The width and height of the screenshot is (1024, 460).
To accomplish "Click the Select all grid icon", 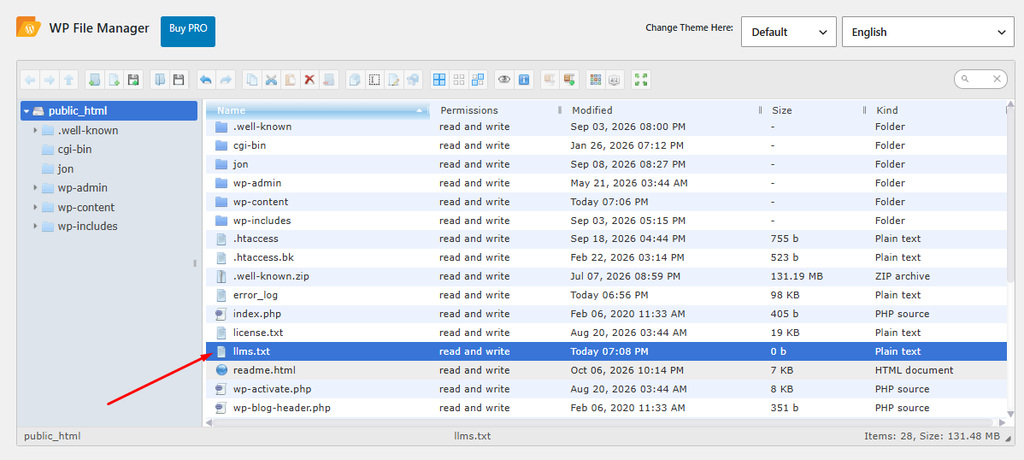I will [x=440, y=80].
